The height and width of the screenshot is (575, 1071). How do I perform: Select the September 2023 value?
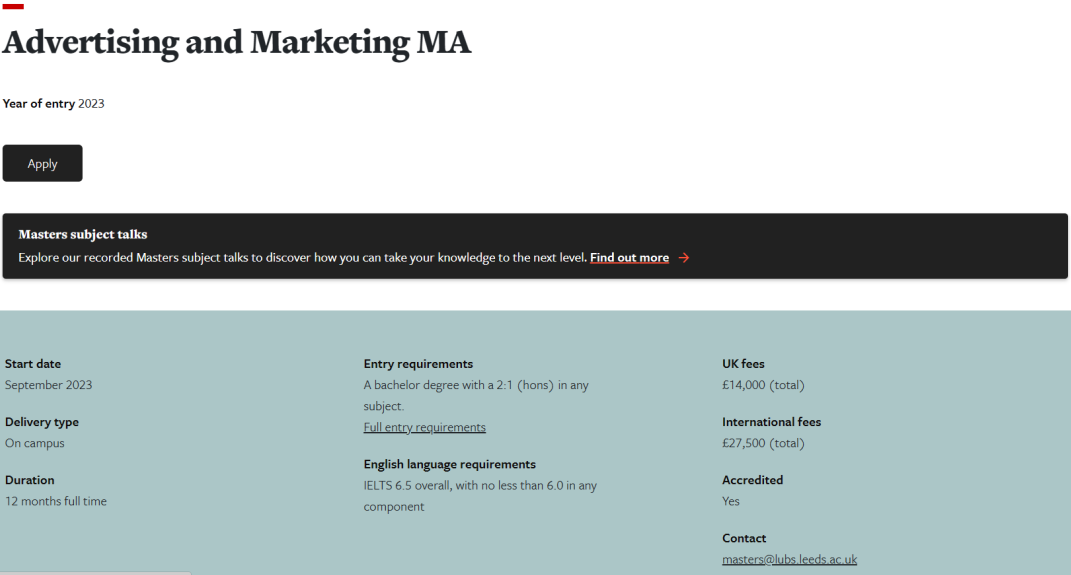pos(48,385)
